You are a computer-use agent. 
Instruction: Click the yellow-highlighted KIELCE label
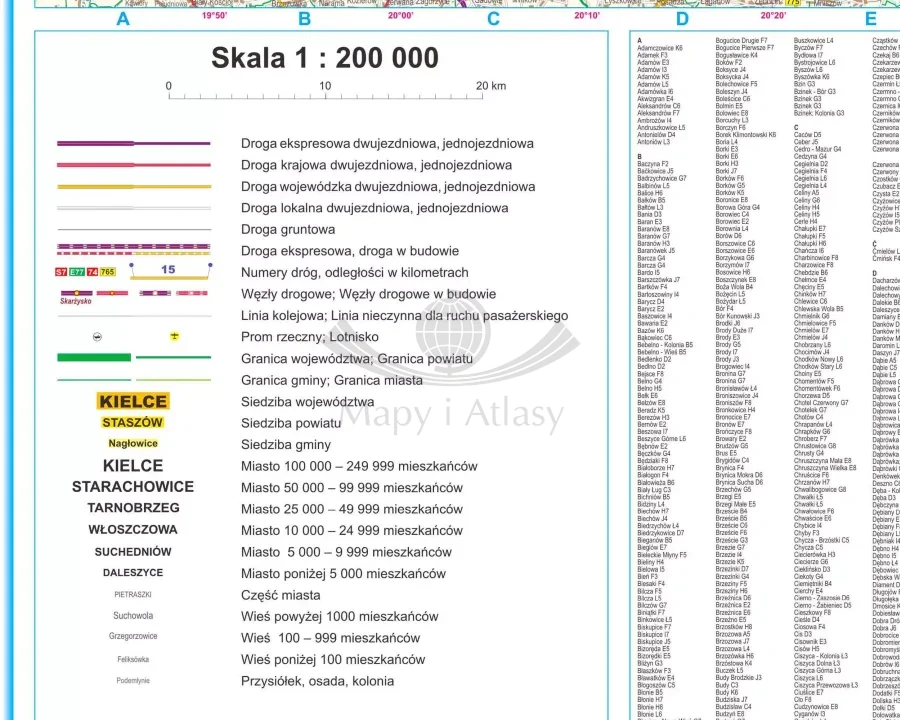pyautogui.click(x=132, y=401)
